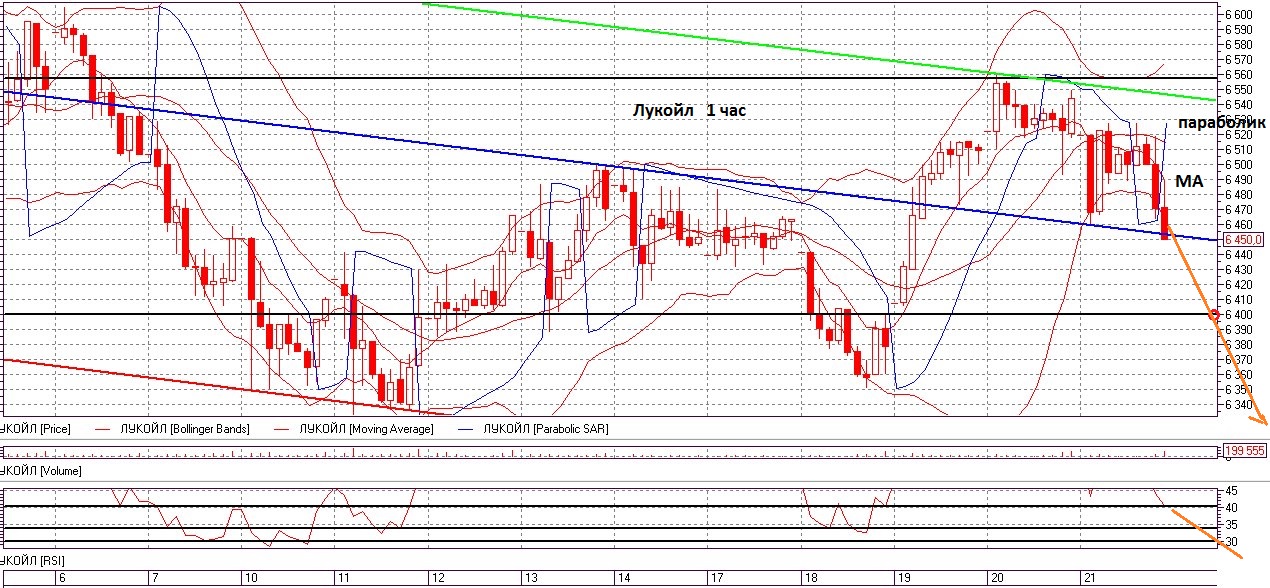This screenshot has width=1270, height=588.
Task: Select 6 590 on the price axis
Action: 1238,30
